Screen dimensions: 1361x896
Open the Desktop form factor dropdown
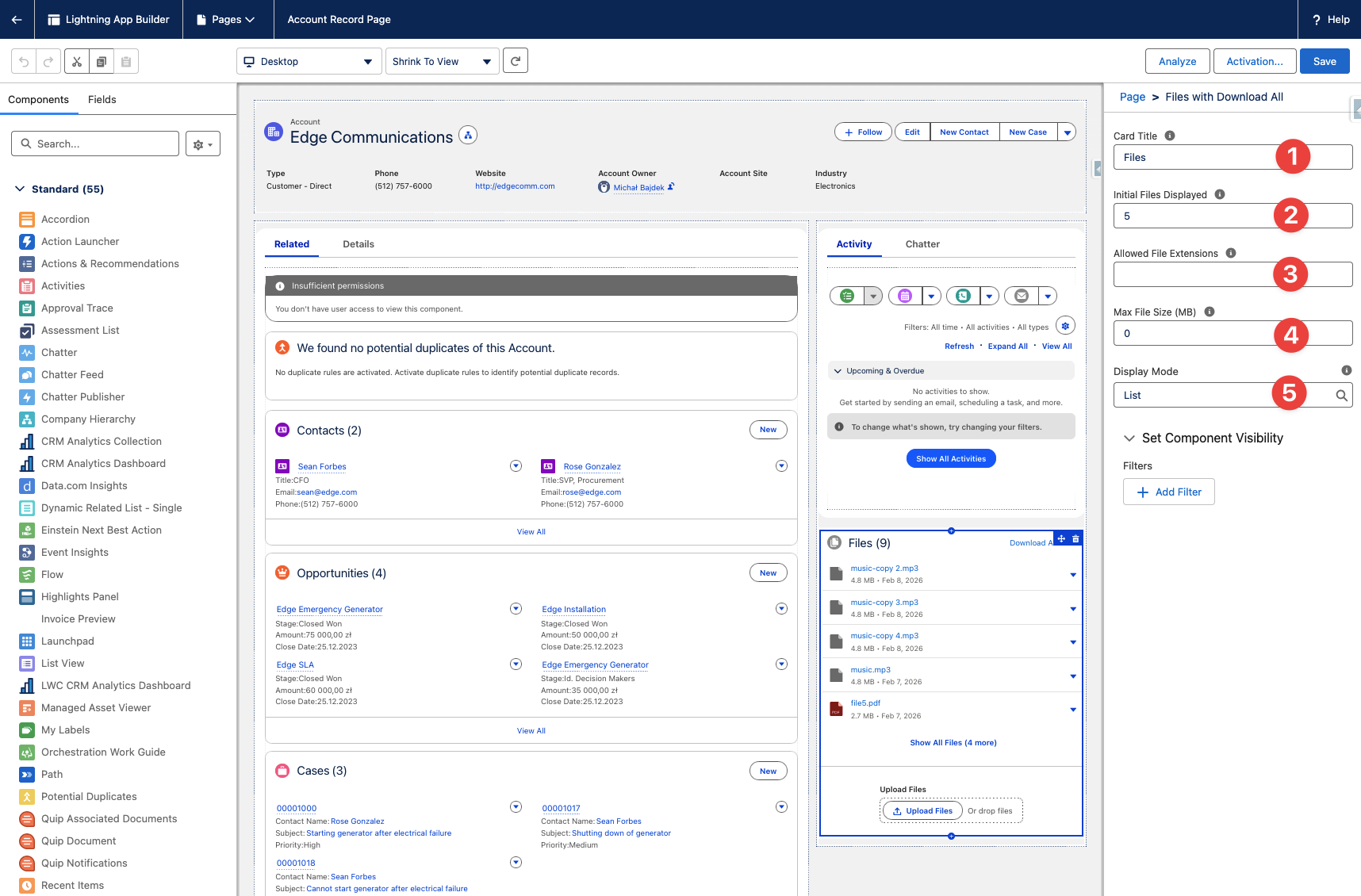point(309,61)
